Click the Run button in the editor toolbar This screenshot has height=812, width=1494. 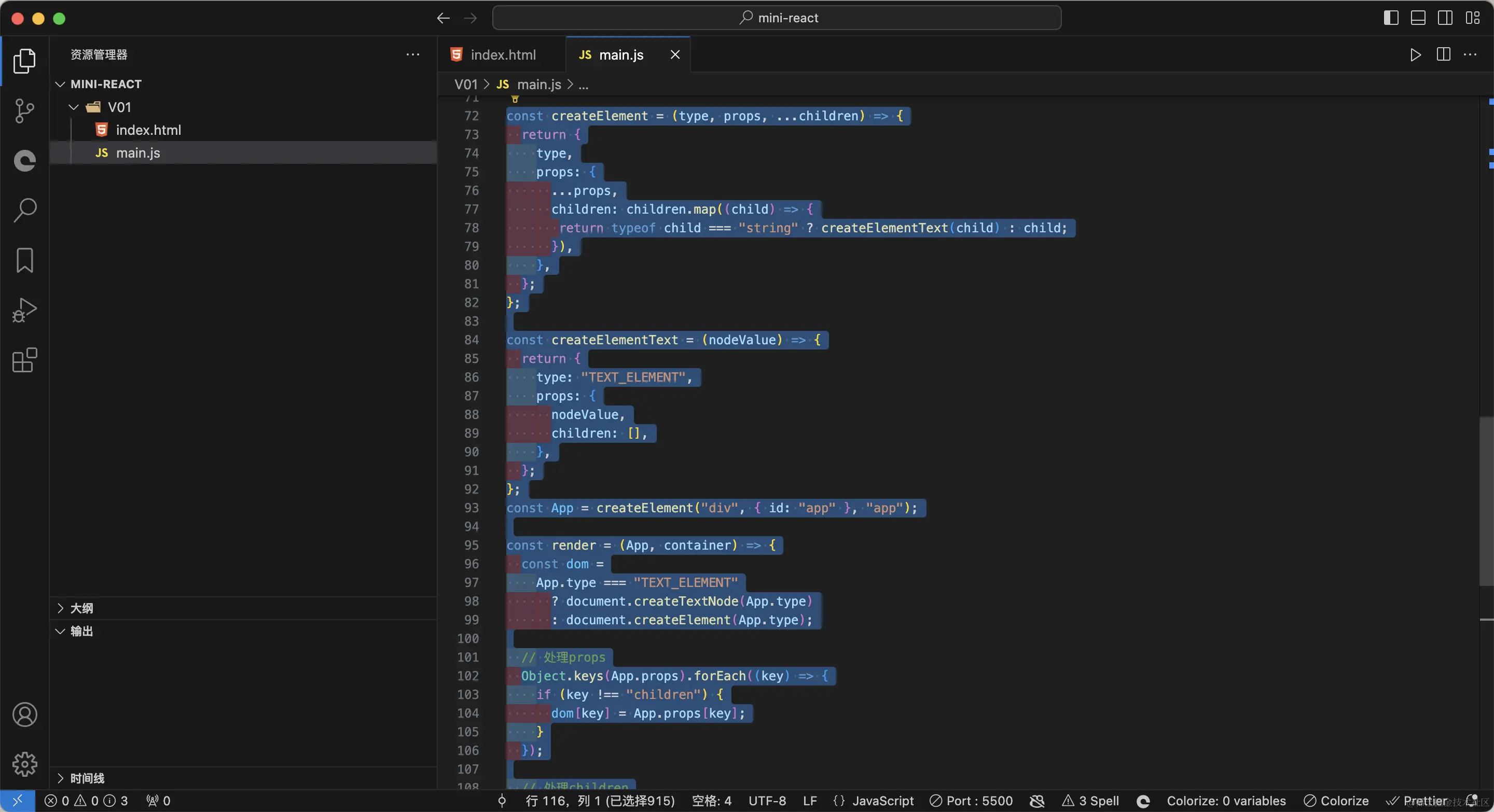point(1415,54)
